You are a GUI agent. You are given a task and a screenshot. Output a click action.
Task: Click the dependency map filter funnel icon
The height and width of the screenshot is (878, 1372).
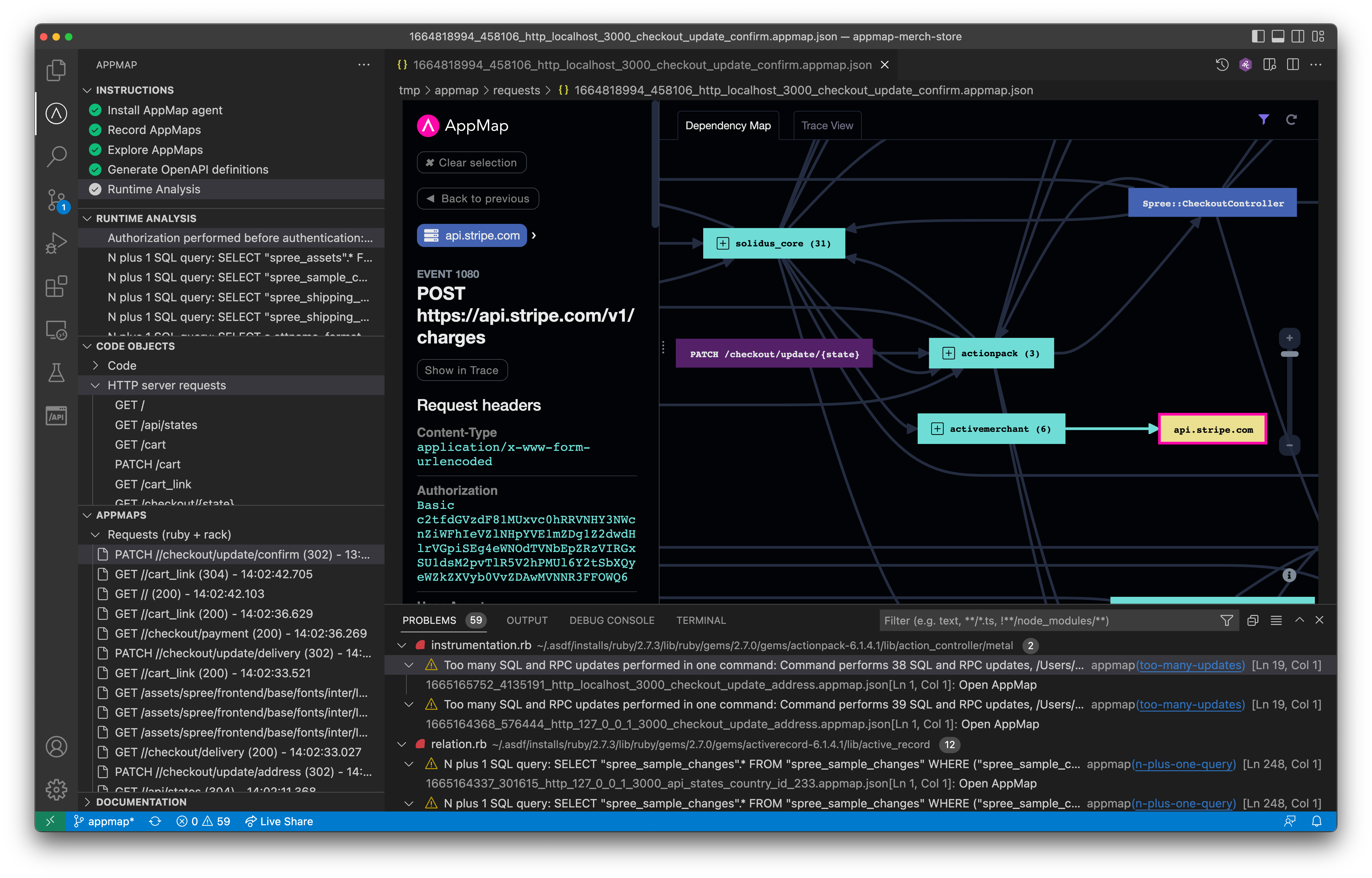[1263, 119]
